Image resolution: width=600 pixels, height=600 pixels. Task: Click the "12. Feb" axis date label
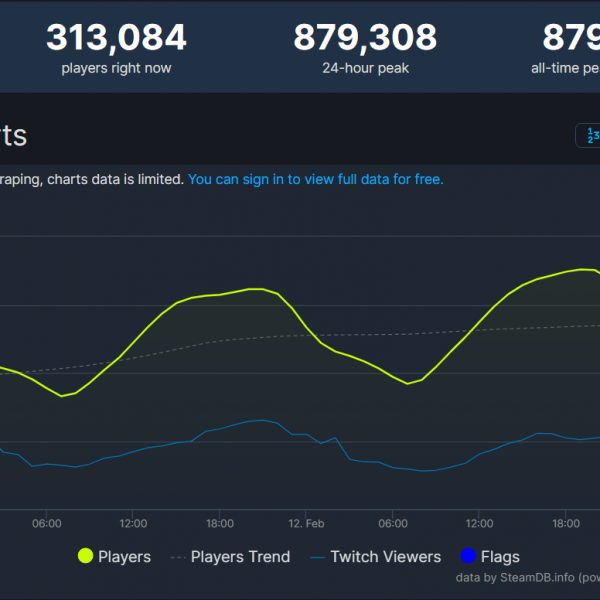click(x=306, y=523)
